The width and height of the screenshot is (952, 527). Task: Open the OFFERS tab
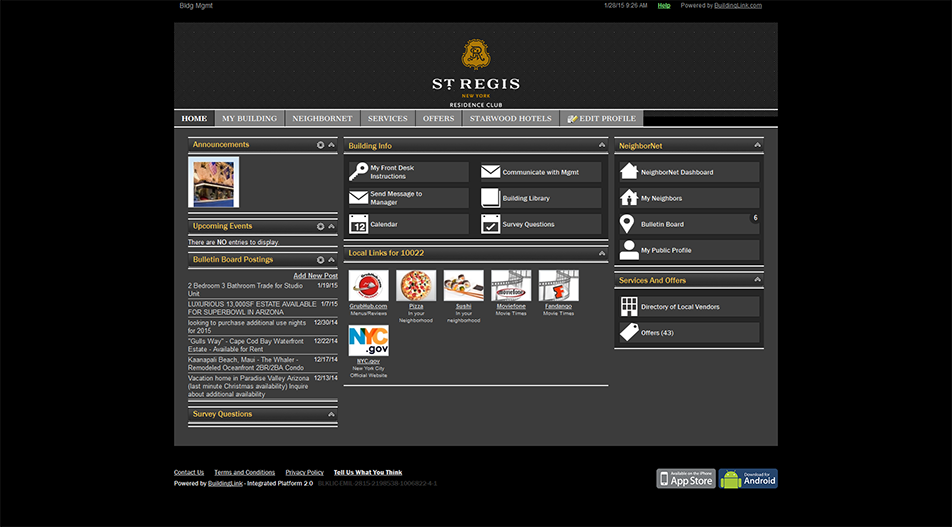pyautogui.click(x=438, y=118)
